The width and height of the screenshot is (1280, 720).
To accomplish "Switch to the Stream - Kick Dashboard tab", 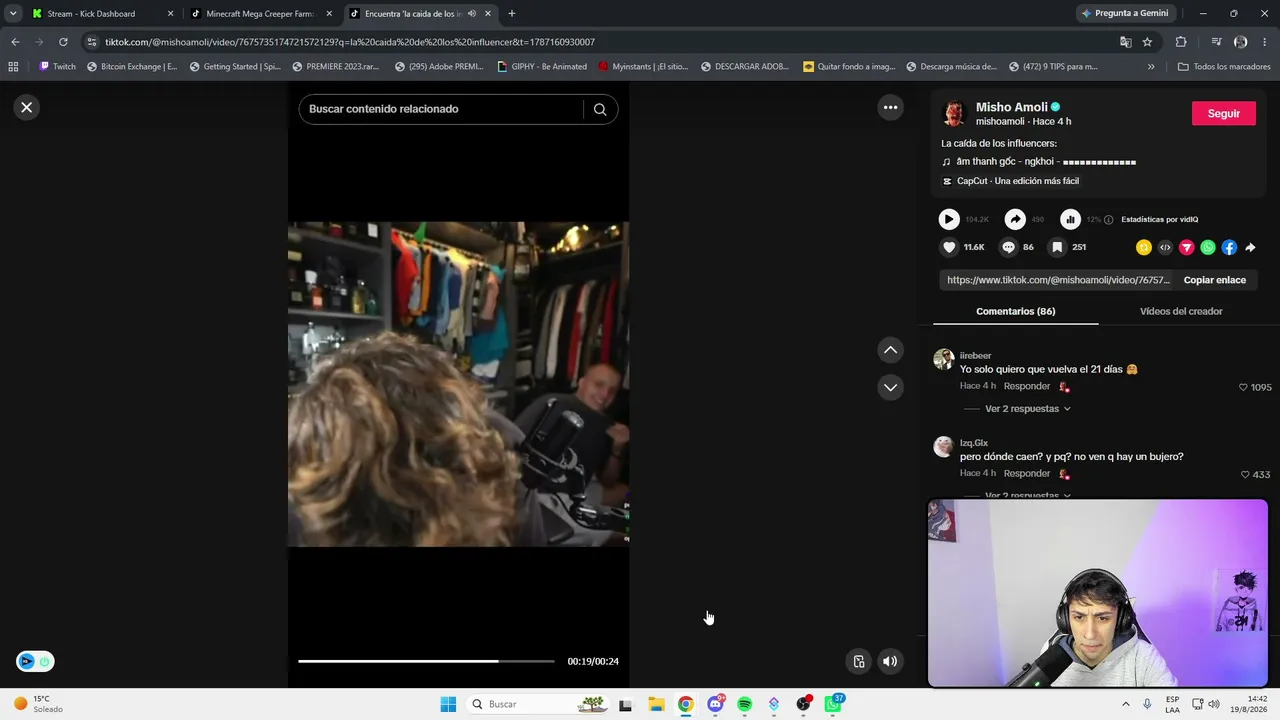I will (101, 14).
